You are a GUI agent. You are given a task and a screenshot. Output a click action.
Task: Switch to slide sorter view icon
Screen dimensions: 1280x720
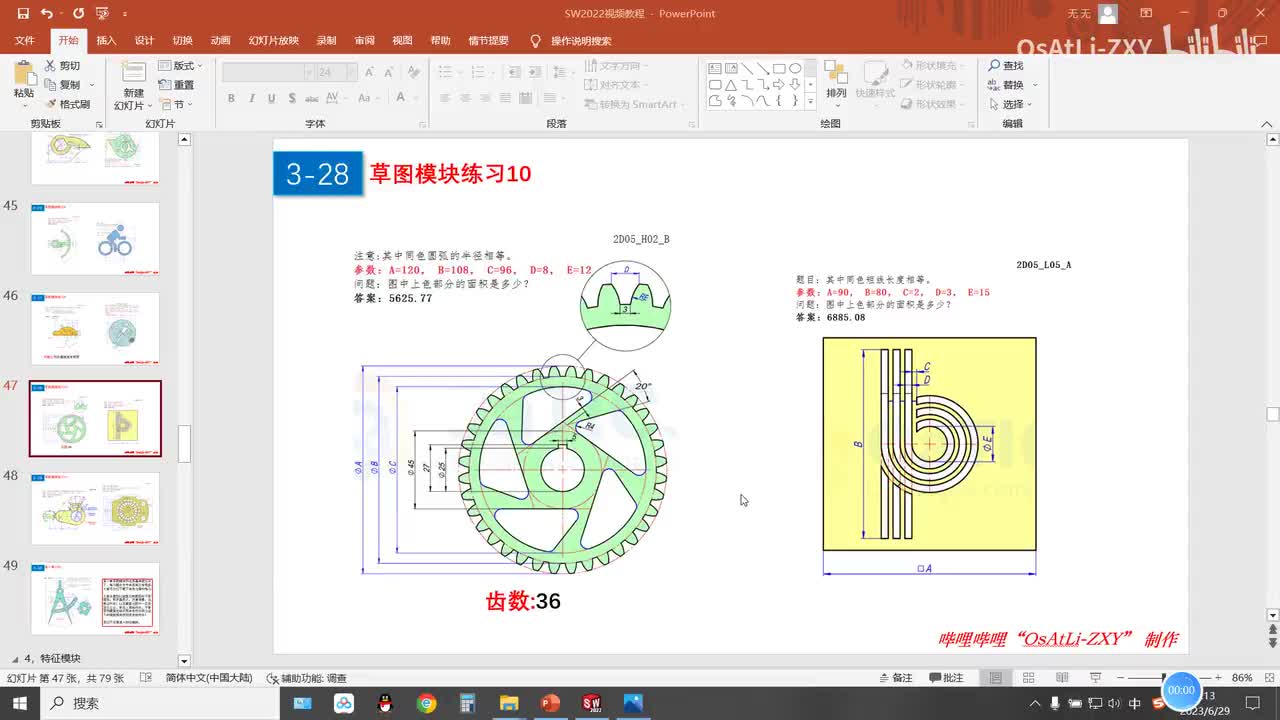[1028, 678]
